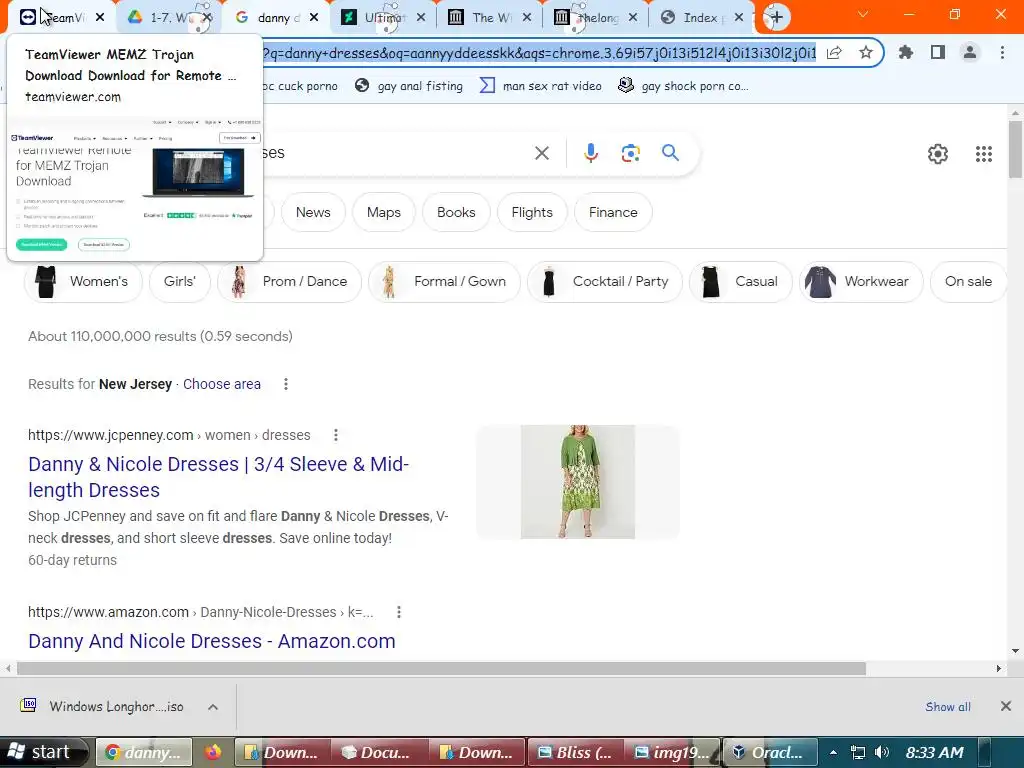Screen dimensions: 1024x768
Task: Open the Windows start menu
Action: click(43, 752)
